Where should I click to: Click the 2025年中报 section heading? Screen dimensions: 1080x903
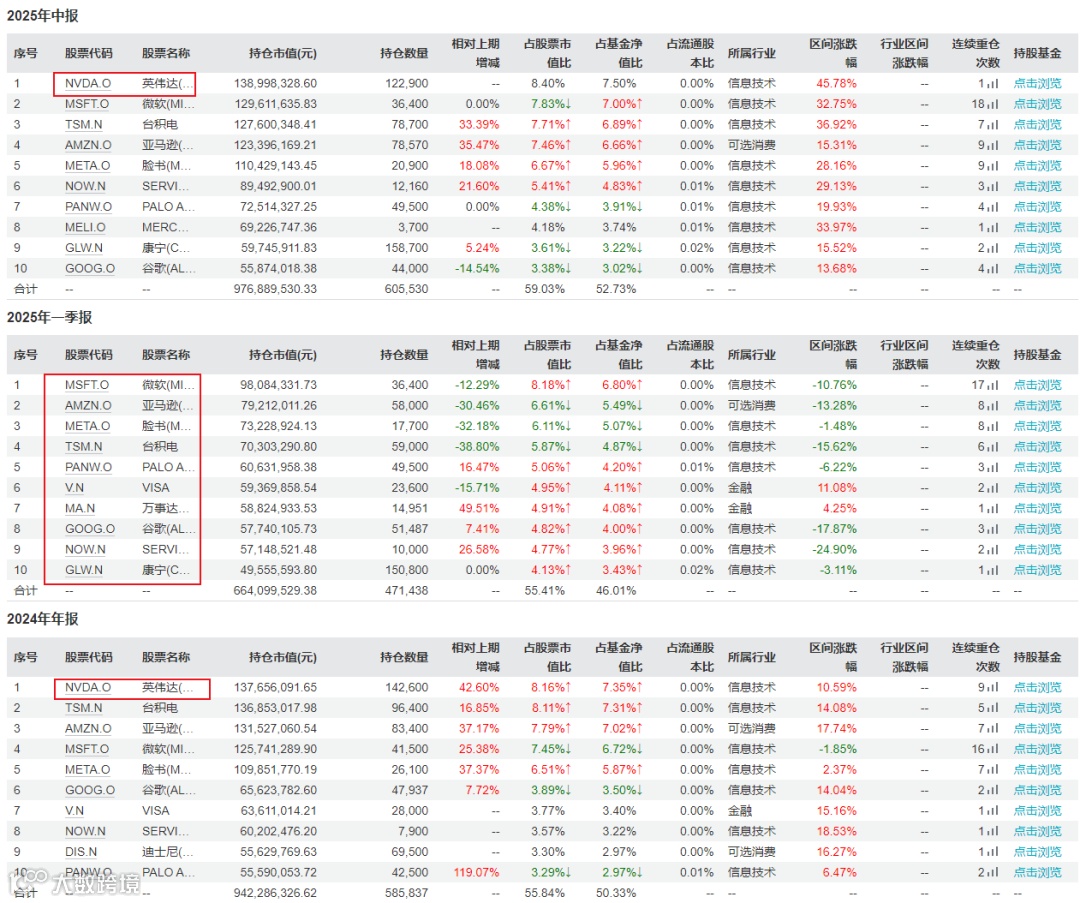[43, 15]
